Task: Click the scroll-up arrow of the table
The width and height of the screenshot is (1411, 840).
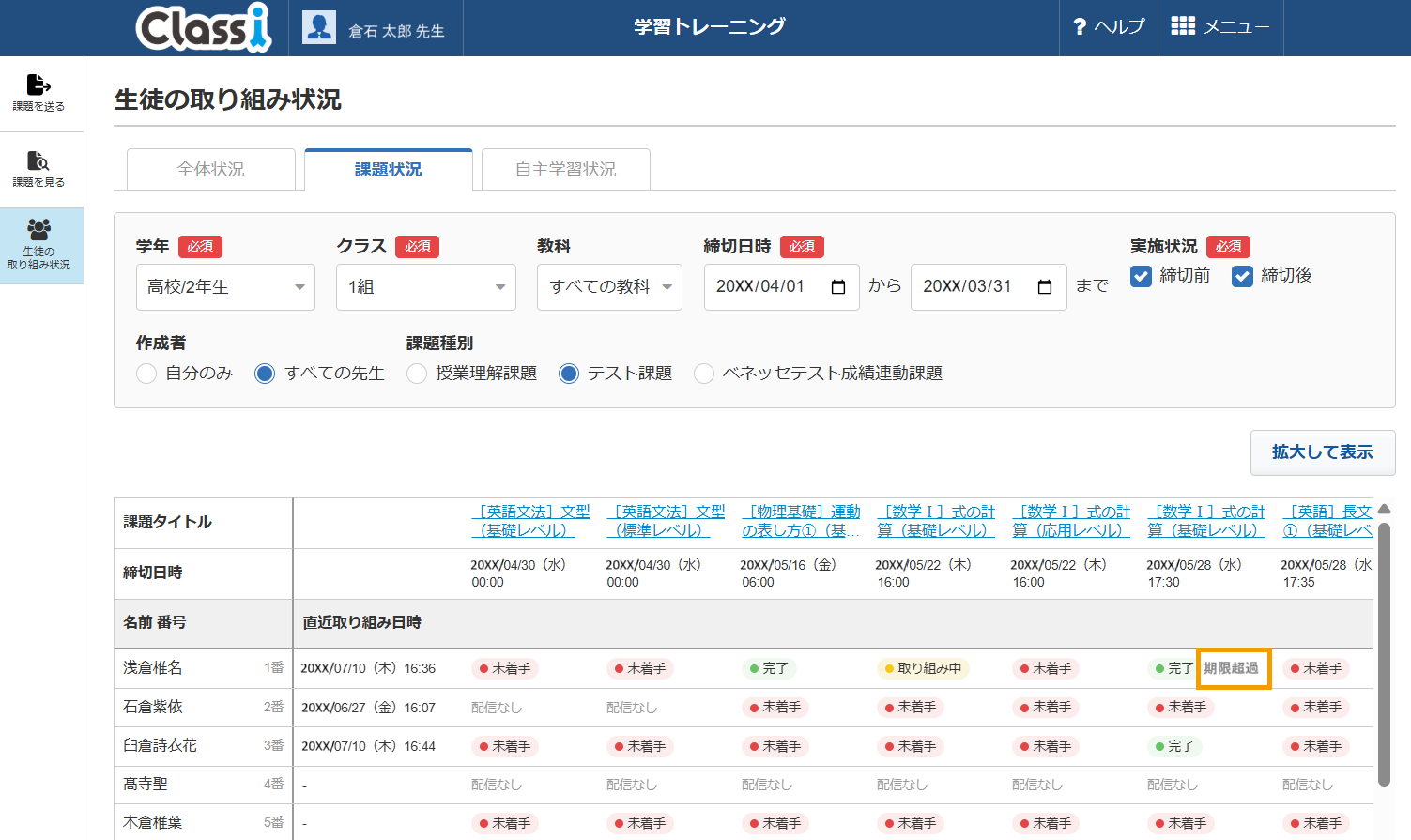Action: [1384, 510]
